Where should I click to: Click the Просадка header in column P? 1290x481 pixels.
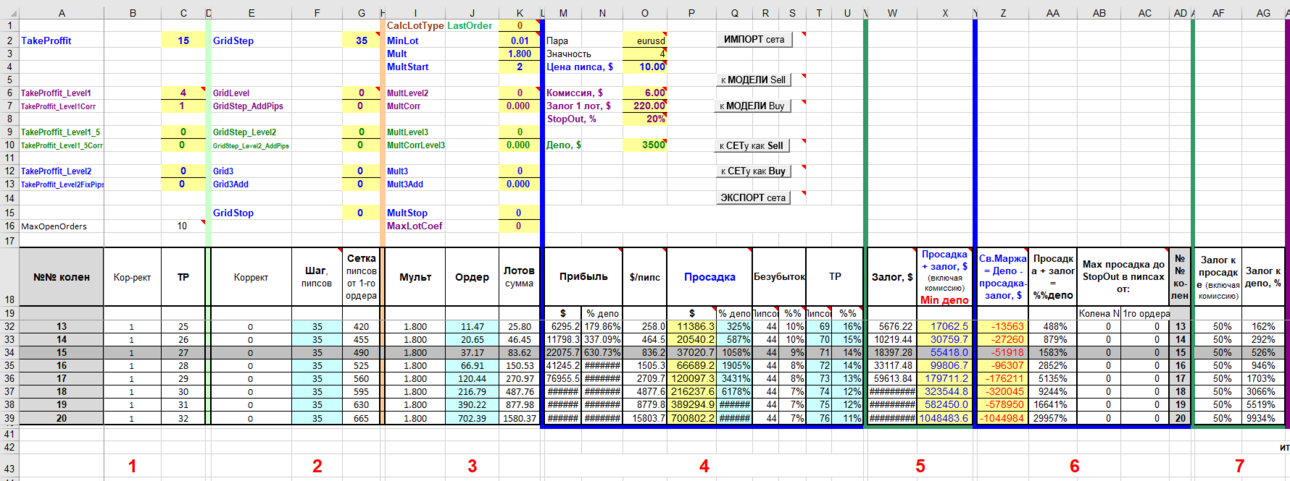point(709,276)
